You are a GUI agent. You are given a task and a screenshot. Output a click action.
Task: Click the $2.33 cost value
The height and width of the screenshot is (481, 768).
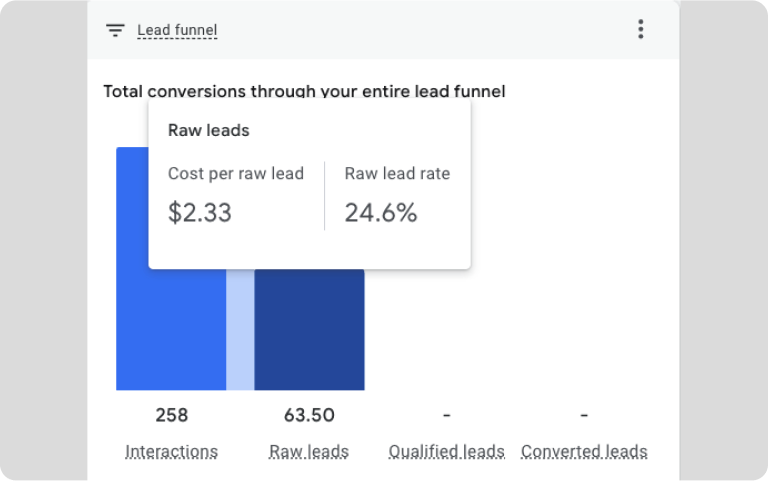199,212
